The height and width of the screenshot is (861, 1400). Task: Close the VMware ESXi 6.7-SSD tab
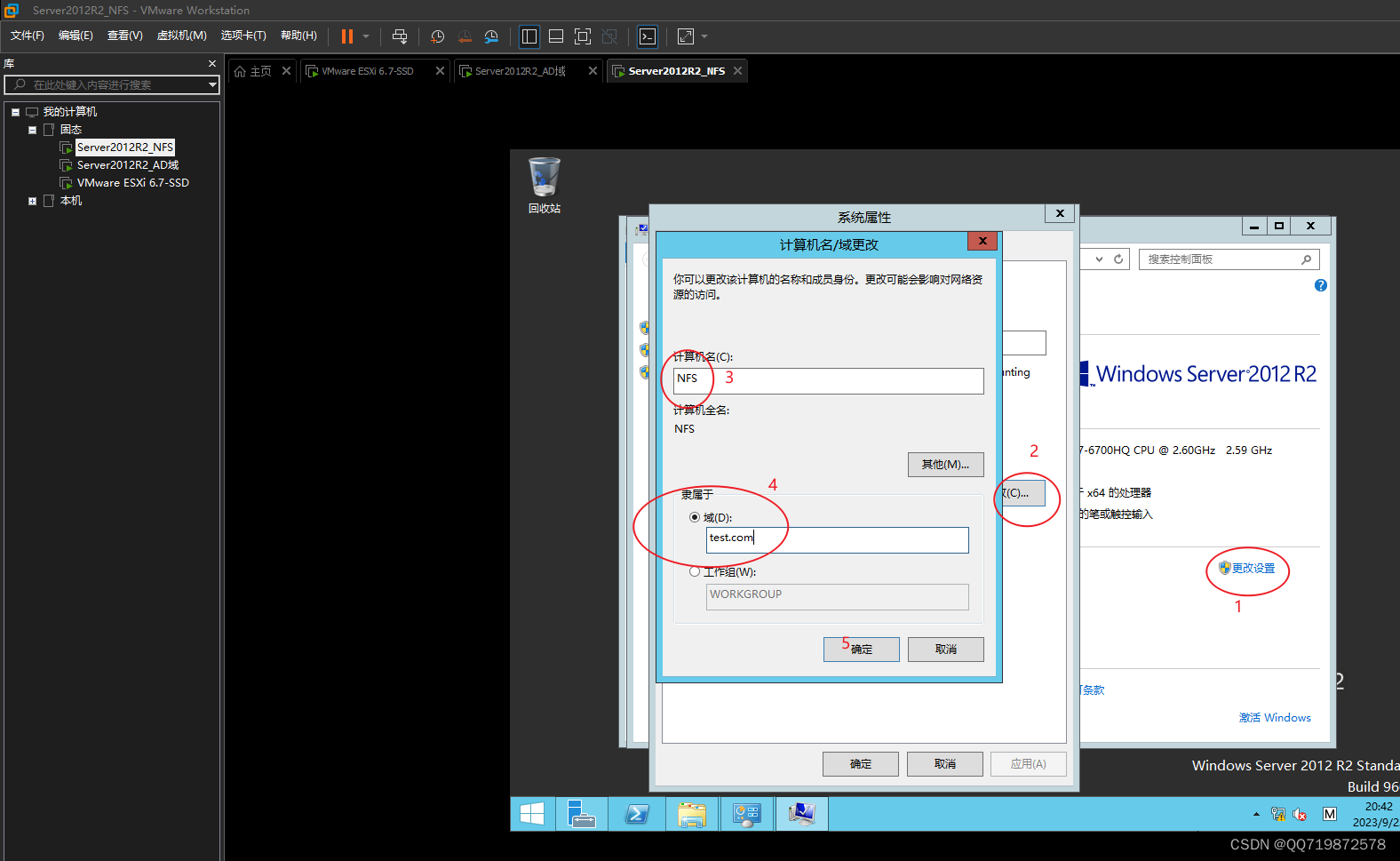(x=440, y=71)
